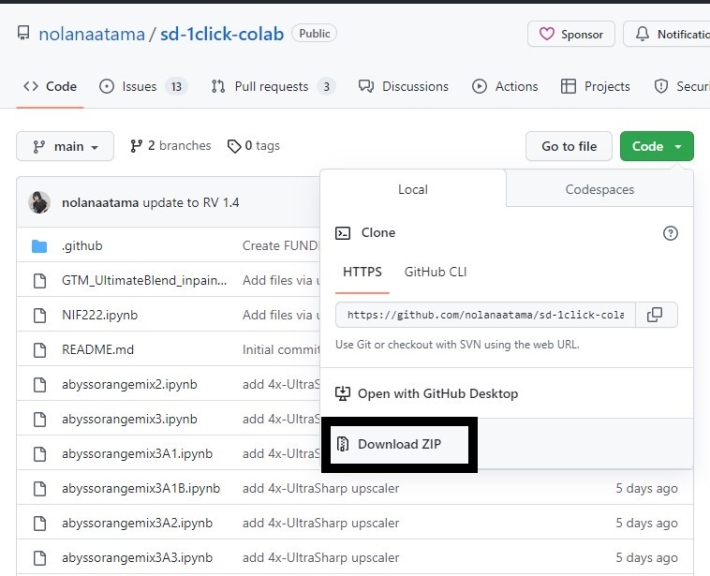
Task: Click the Sponsor heart button
Action: [x=571, y=34]
